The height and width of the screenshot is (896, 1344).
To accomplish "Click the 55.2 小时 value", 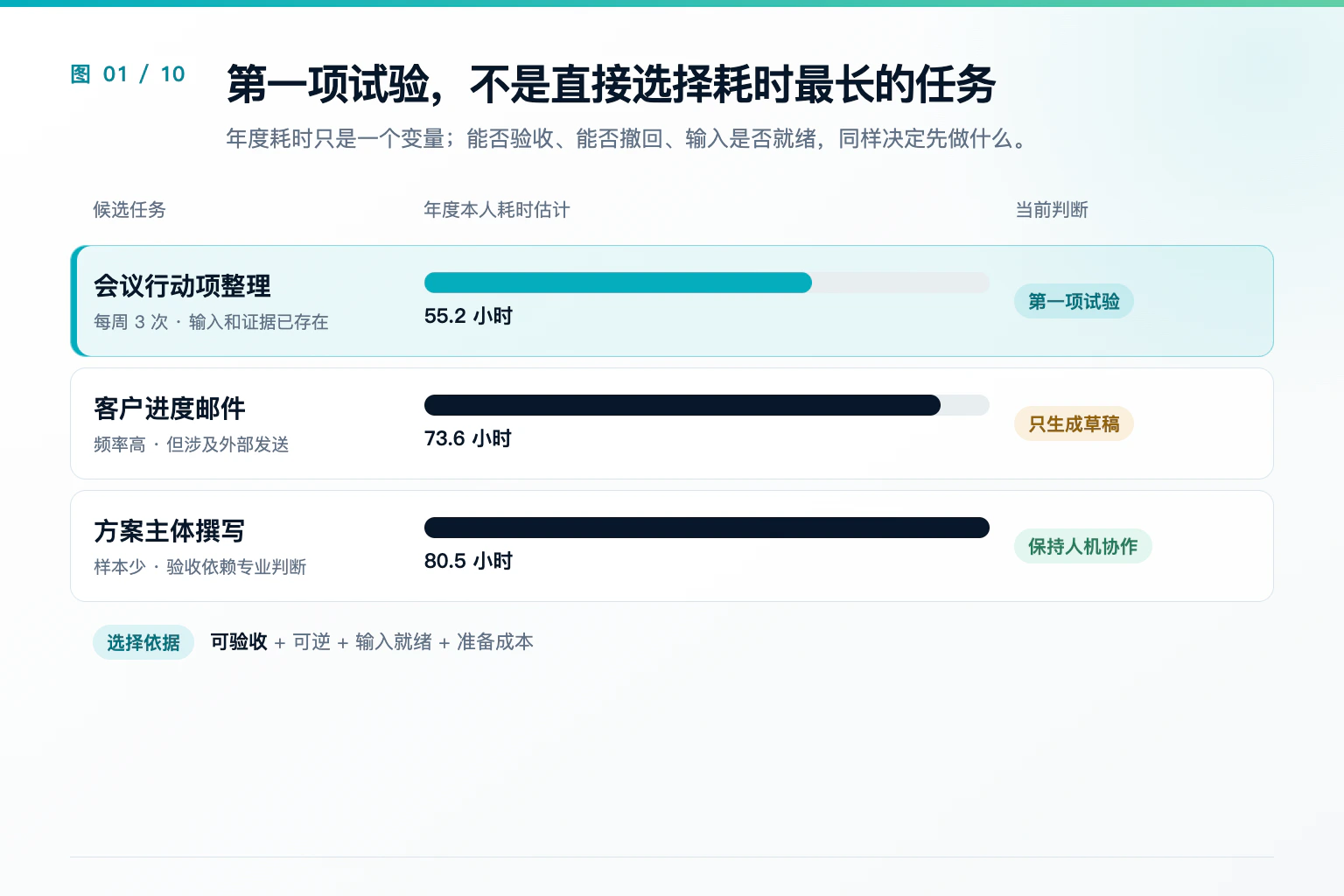I will pyautogui.click(x=468, y=316).
